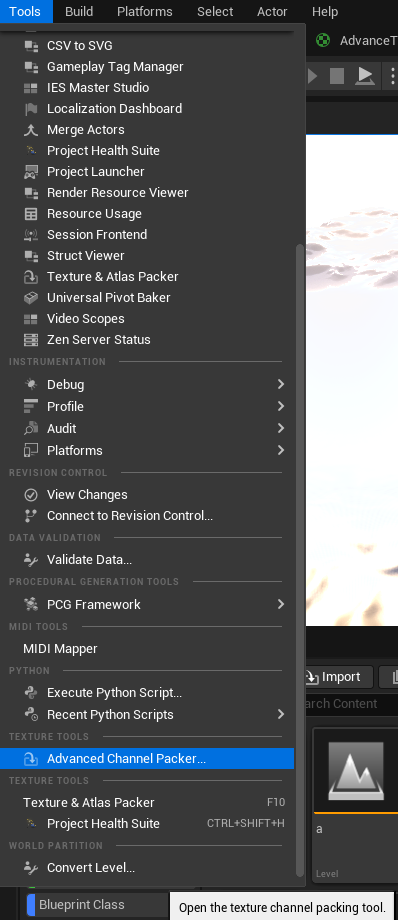Click the Debug bug icon
The image size is (398, 920).
pyautogui.click(x=31, y=384)
